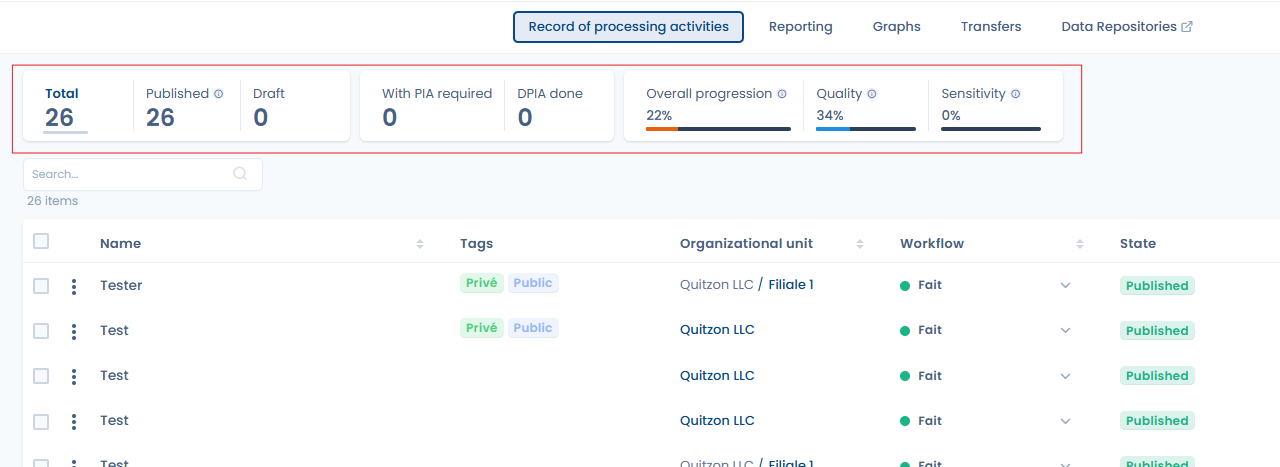
Task: Open the three-dot menu for Tester row
Action: tap(74, 287)
